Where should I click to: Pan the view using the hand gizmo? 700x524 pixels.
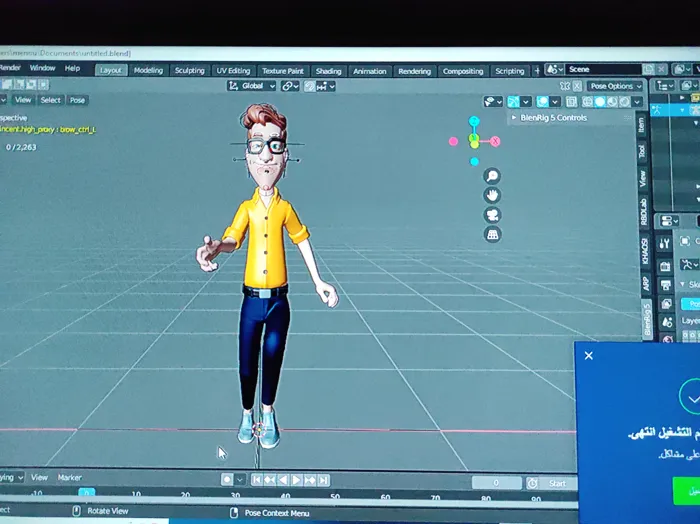(x=492, y=195)
